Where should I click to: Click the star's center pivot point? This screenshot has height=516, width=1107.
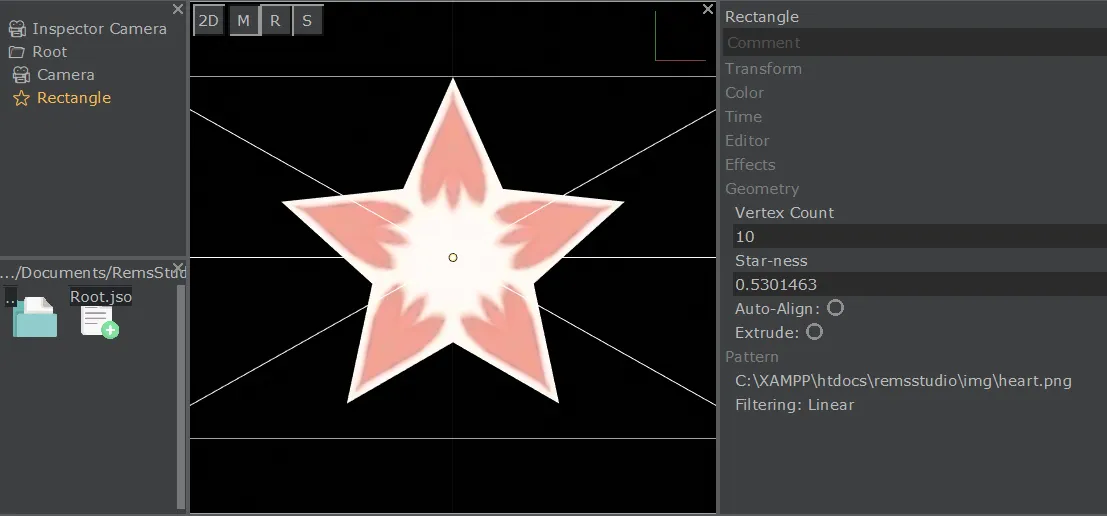[453, 258]
